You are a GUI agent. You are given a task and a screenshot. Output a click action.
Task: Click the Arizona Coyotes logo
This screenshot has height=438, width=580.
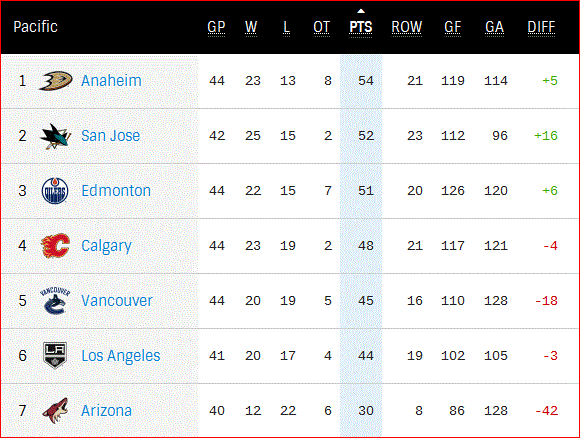click(x=55, y=411)
